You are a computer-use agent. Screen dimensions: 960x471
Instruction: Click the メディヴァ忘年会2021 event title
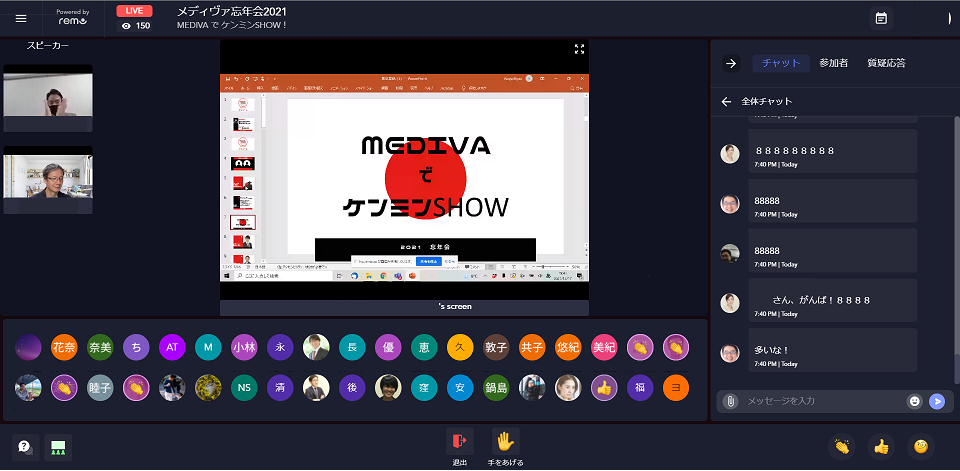231,12
